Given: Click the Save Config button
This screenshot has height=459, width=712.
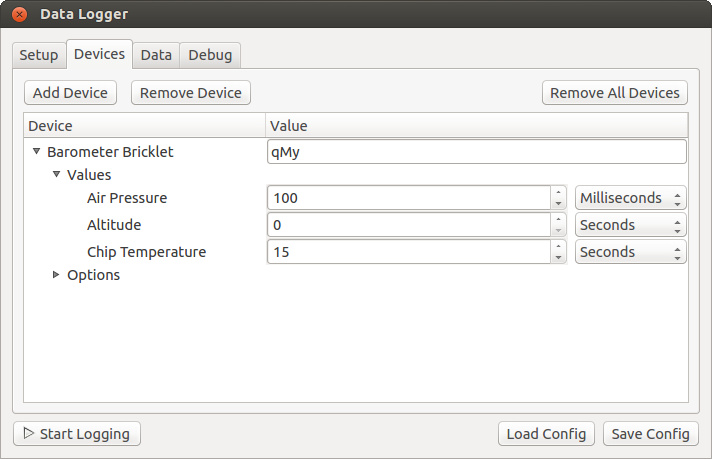Looking at the screenshot, I should (651, 434).
